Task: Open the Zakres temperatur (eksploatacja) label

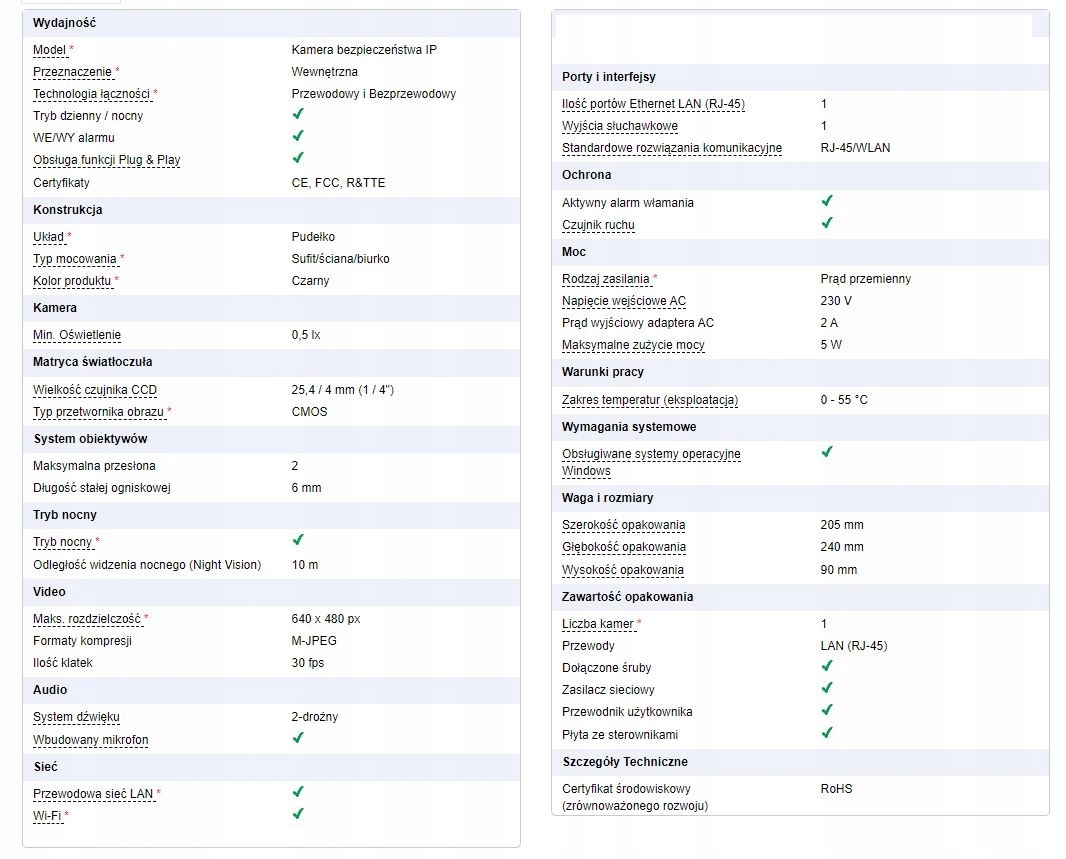Action: click(650, 400)
